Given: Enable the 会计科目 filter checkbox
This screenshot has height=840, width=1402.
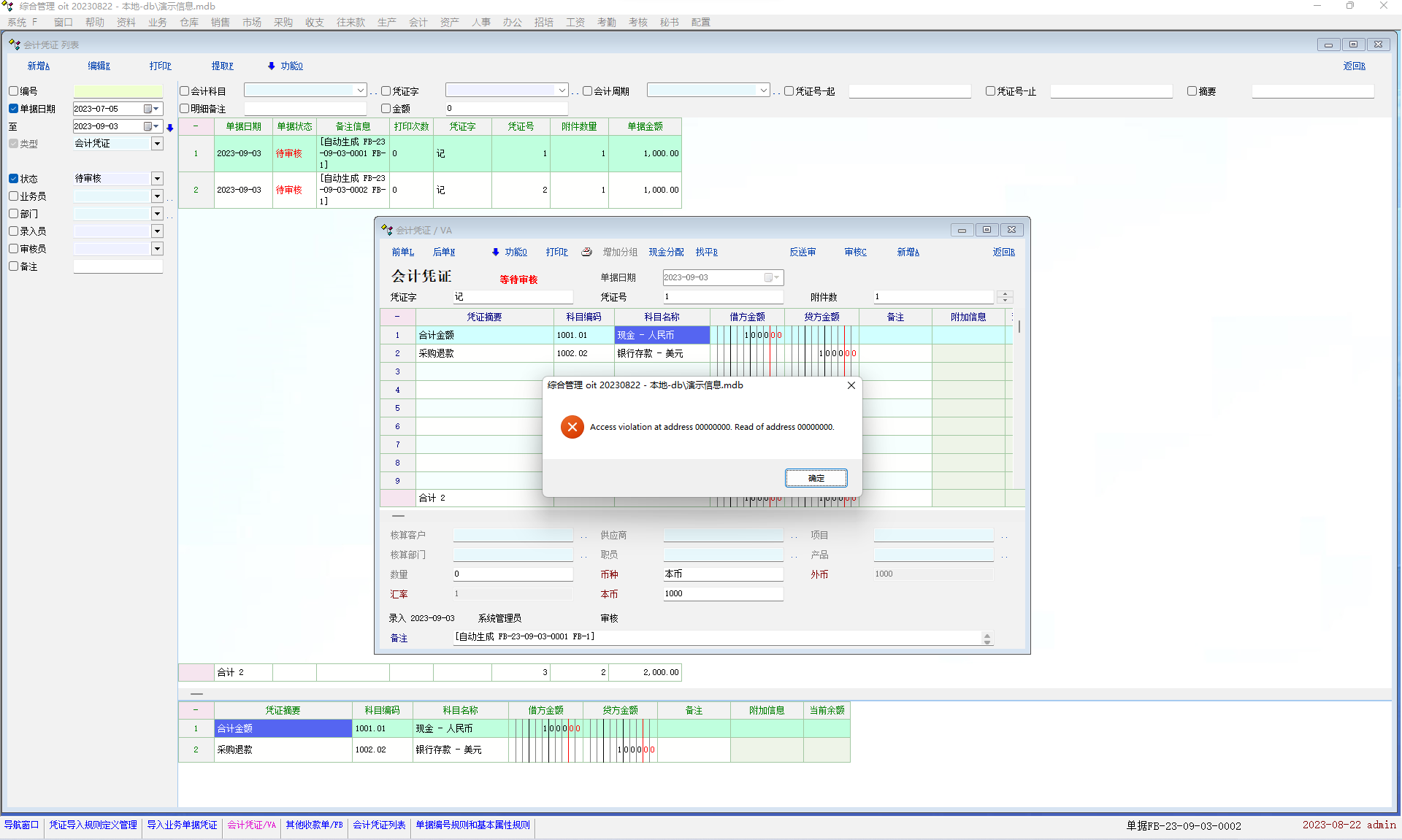Looking at the screenshot, I should pos(185,91).
